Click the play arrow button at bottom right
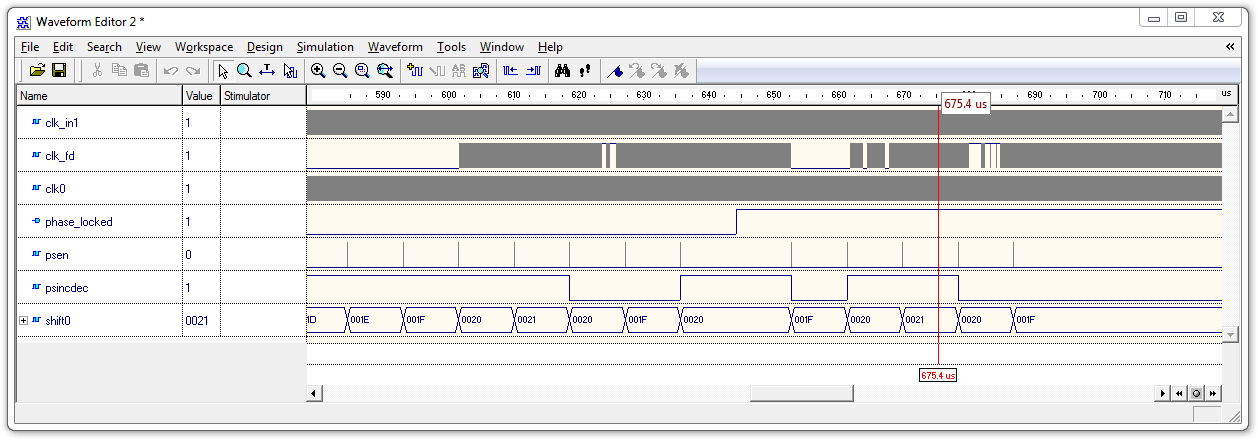Viewport: 1258px width, 440px height. coord(1164,394)
